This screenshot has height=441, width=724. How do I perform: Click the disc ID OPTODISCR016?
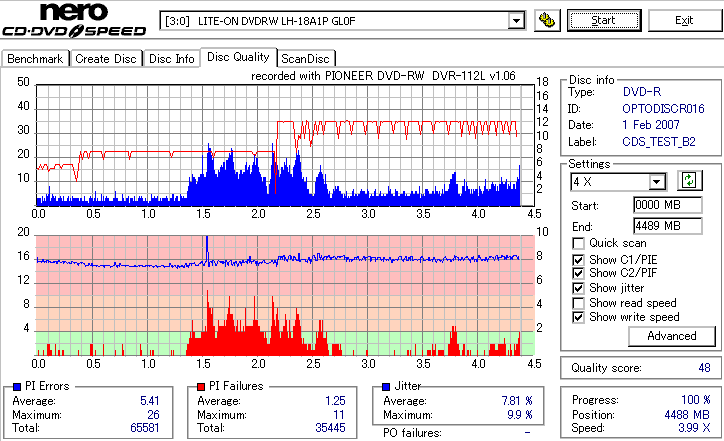click(x=663, y=109)
